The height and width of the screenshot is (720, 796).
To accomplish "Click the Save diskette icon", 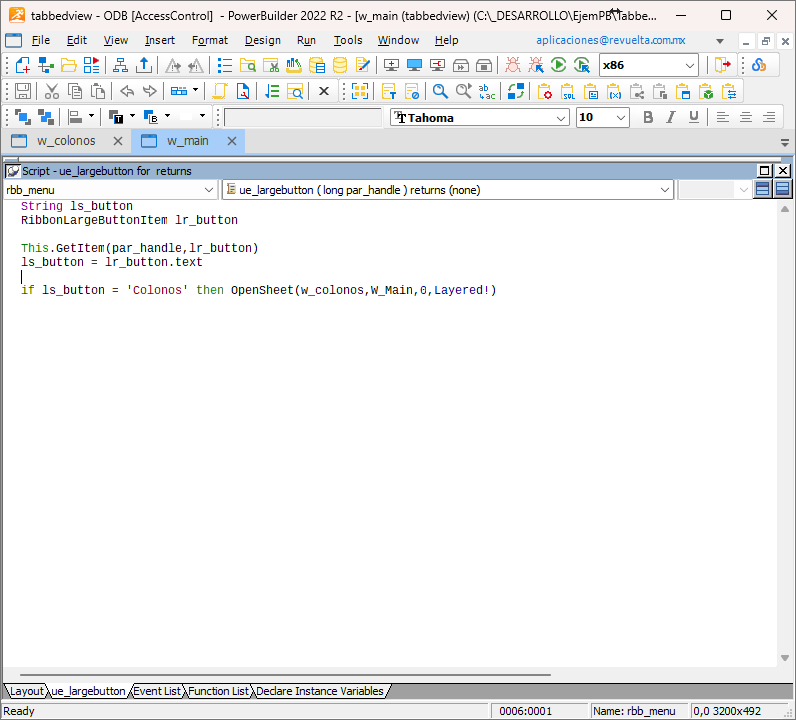I will 22,91.
